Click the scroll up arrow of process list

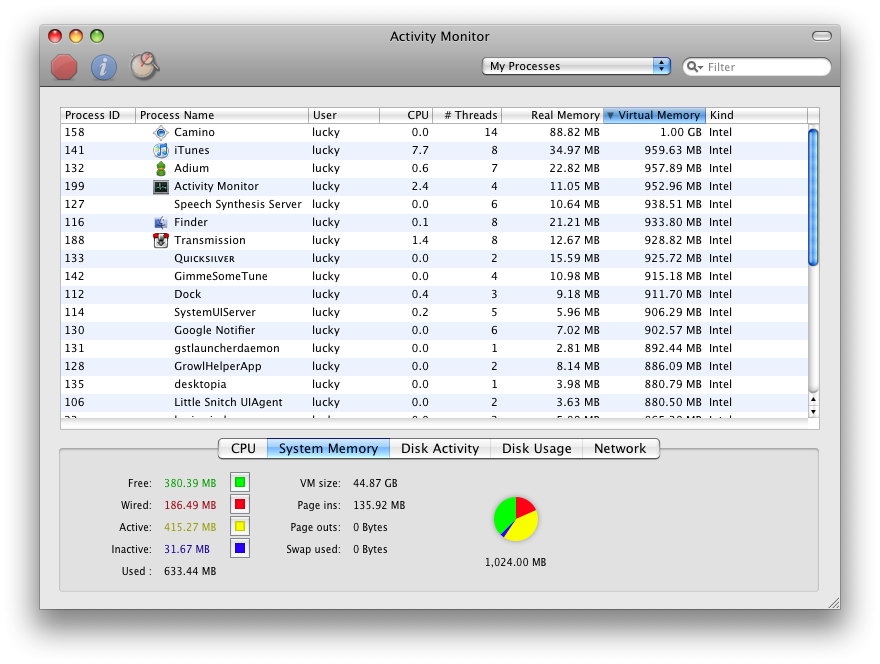coord(813,400)
